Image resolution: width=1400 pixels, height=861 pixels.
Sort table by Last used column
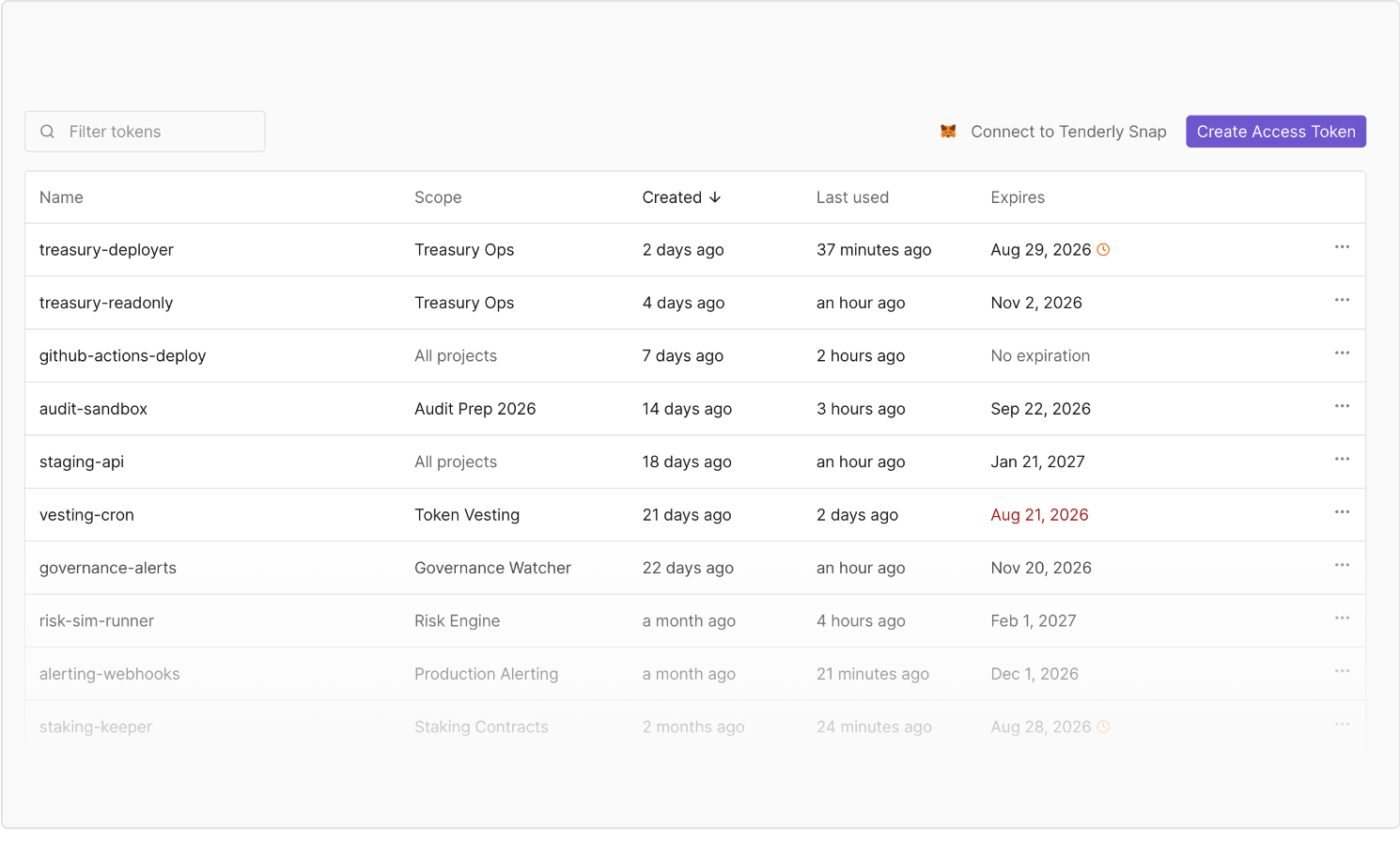tap(852, 197)
